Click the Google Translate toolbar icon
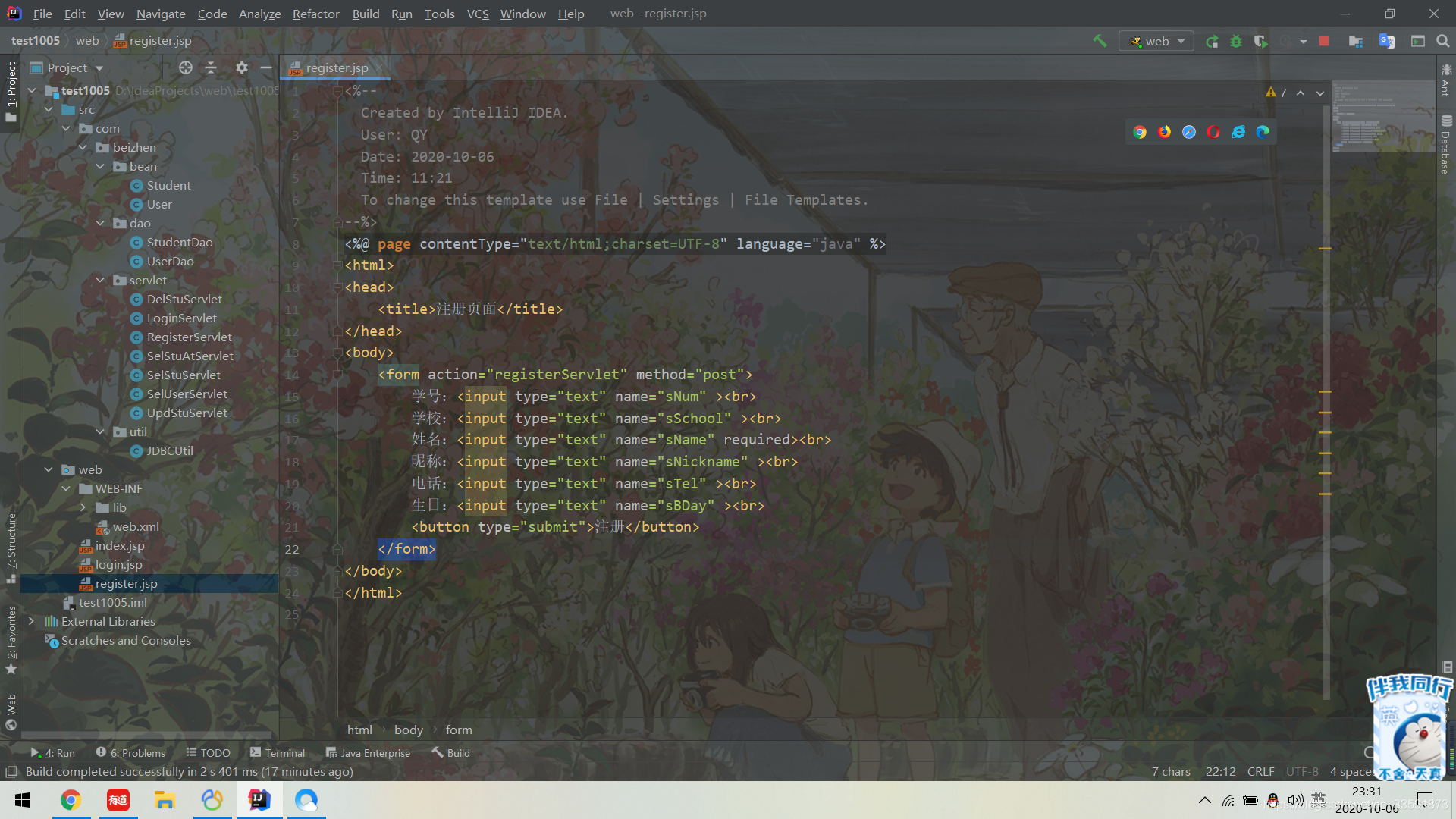The height and width of the screenshot is (819, 1456). click(x=1387, y=42)
